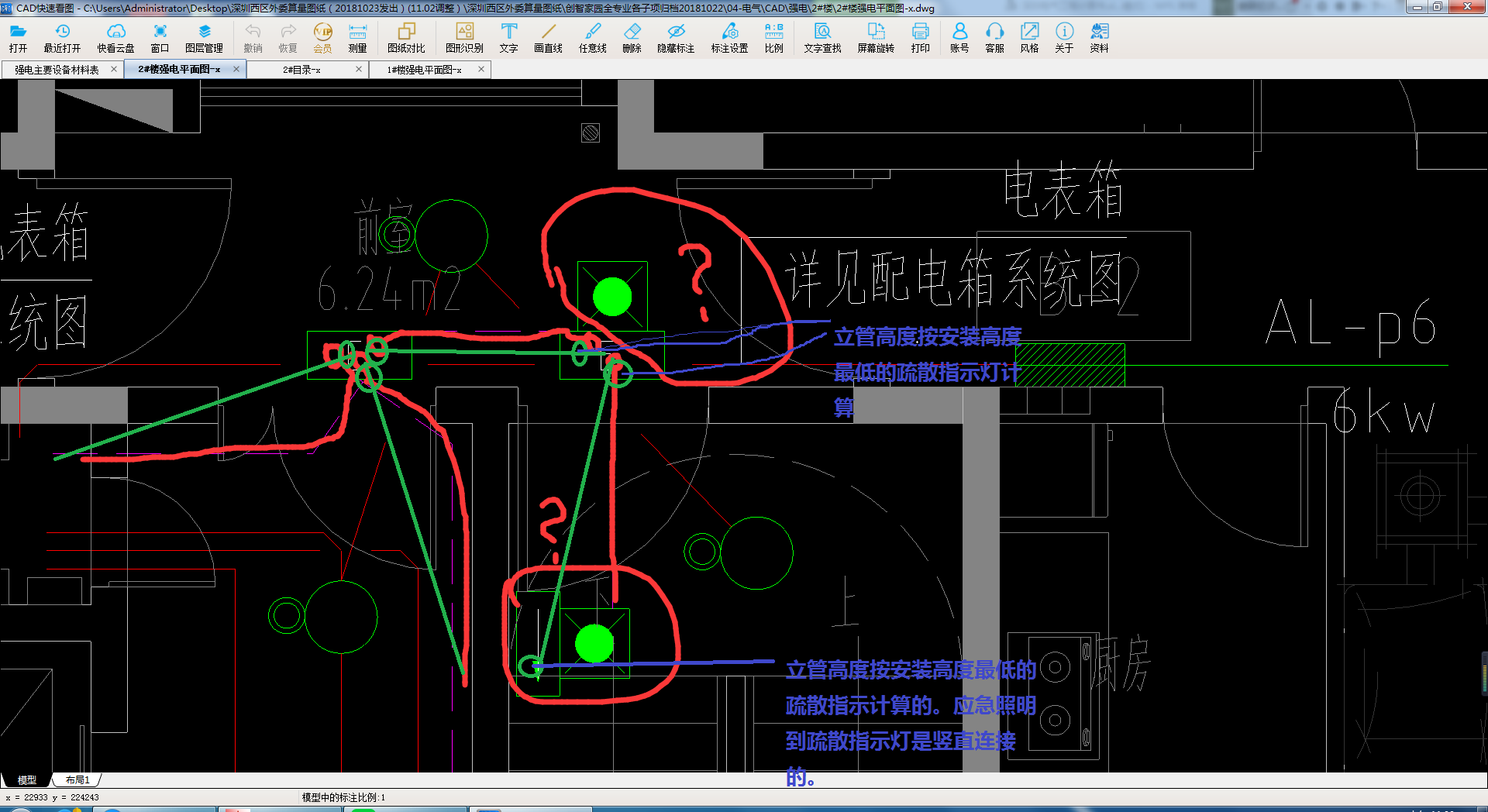Open the 资料 resources section
Image resolution: width=1488 pixels, height=812 pixels.
tap(1099, 38)
